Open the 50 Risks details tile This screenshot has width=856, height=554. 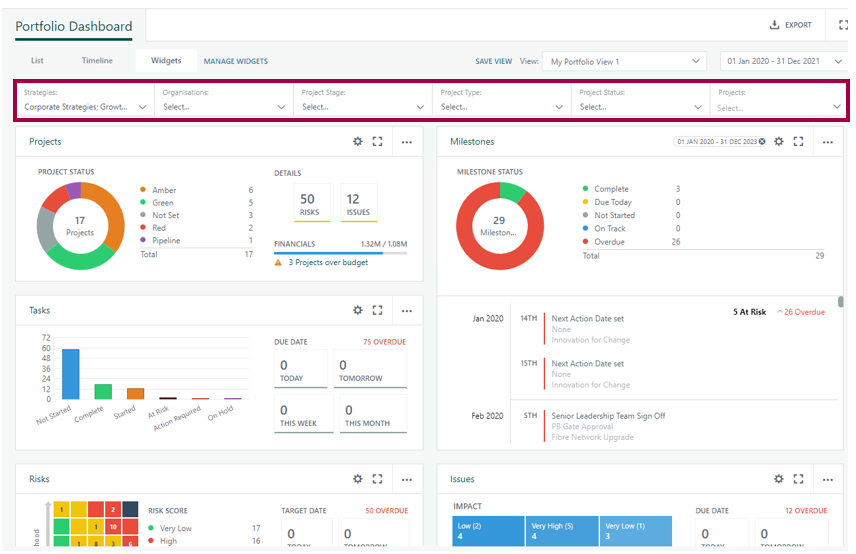point(312,203)
